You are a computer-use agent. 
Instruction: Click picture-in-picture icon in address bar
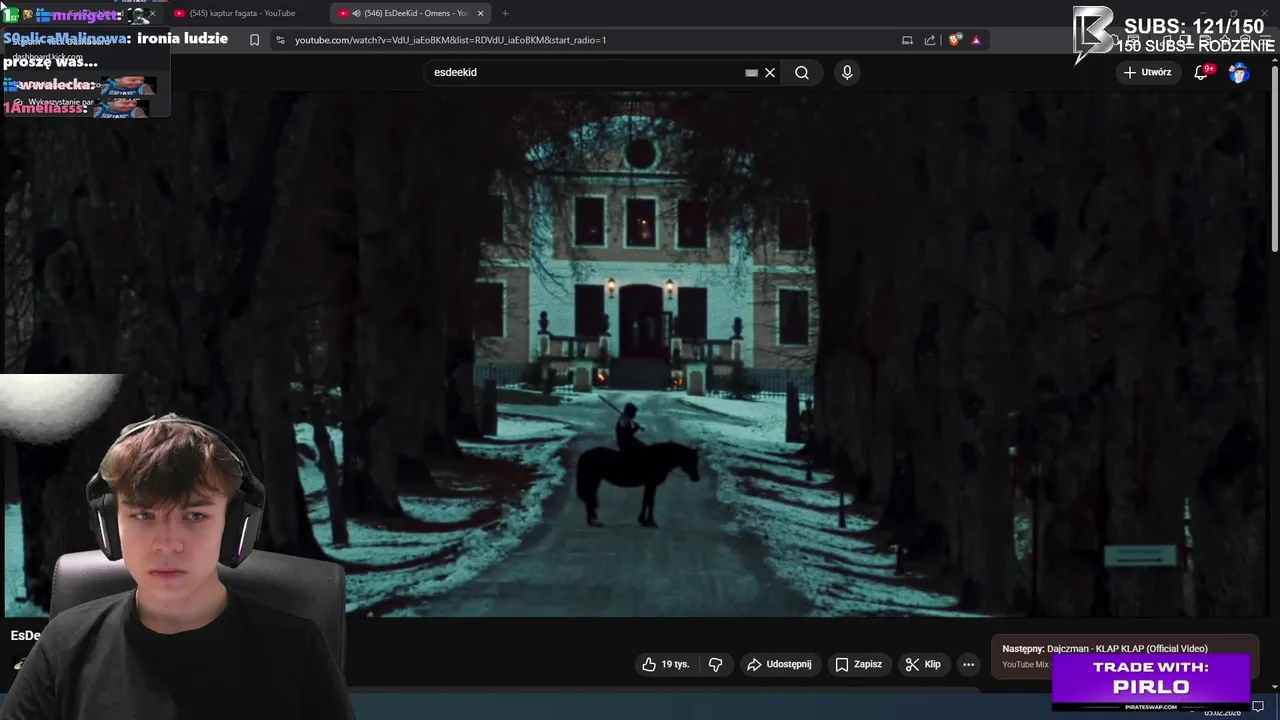907,40
